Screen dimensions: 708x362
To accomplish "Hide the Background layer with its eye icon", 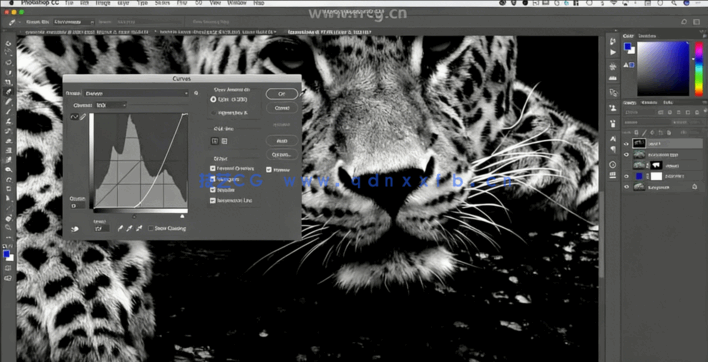I will (x=626, y=187).
